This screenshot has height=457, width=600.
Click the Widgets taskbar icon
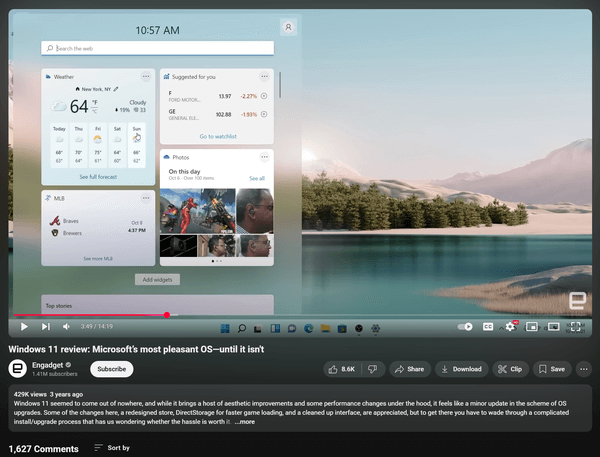point(275,328)
